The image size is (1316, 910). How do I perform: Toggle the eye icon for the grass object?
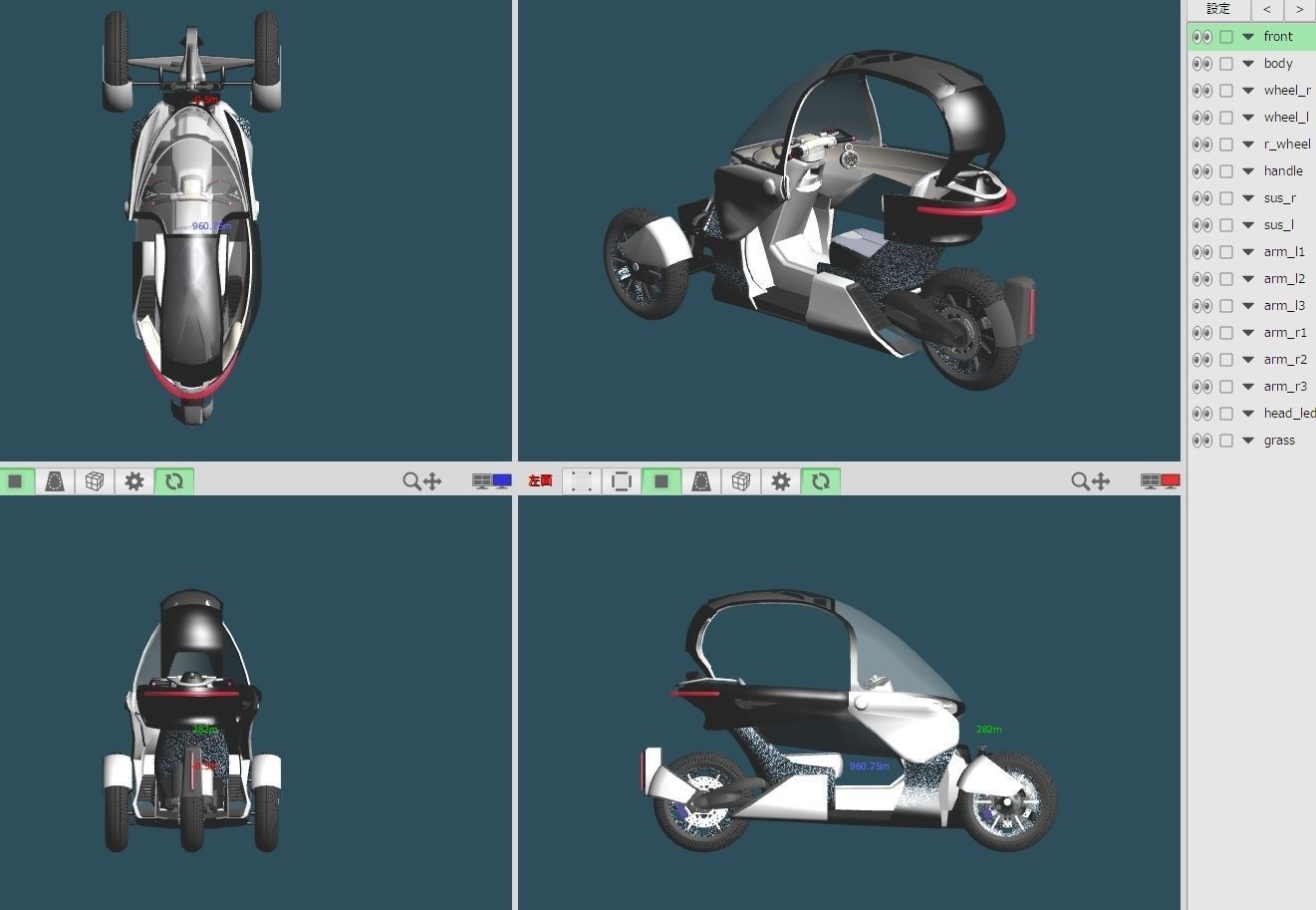(1200, 440)
